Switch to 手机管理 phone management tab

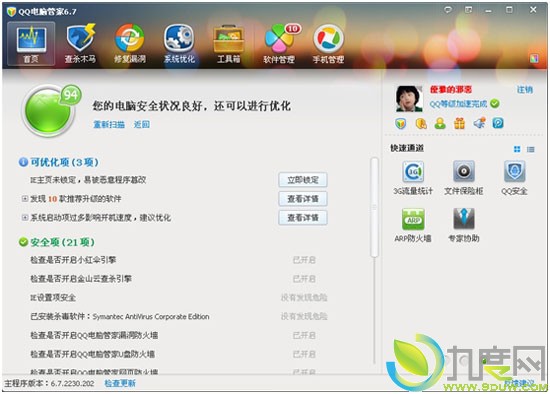328,44
